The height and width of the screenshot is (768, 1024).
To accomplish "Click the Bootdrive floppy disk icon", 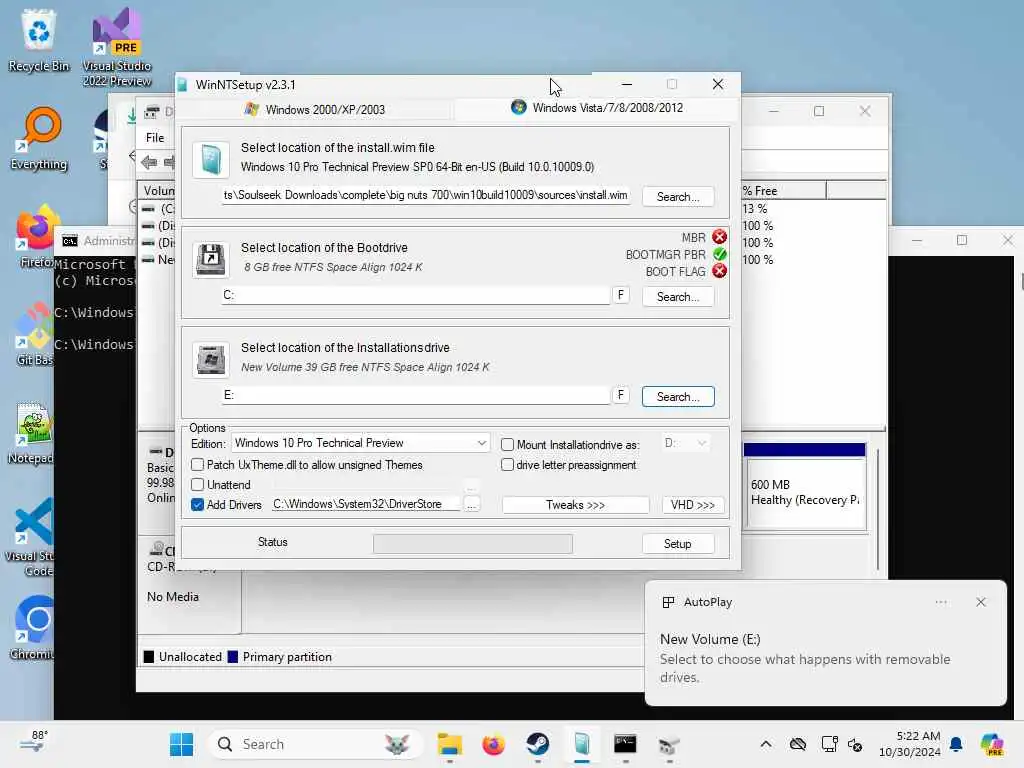I will 211,259.
